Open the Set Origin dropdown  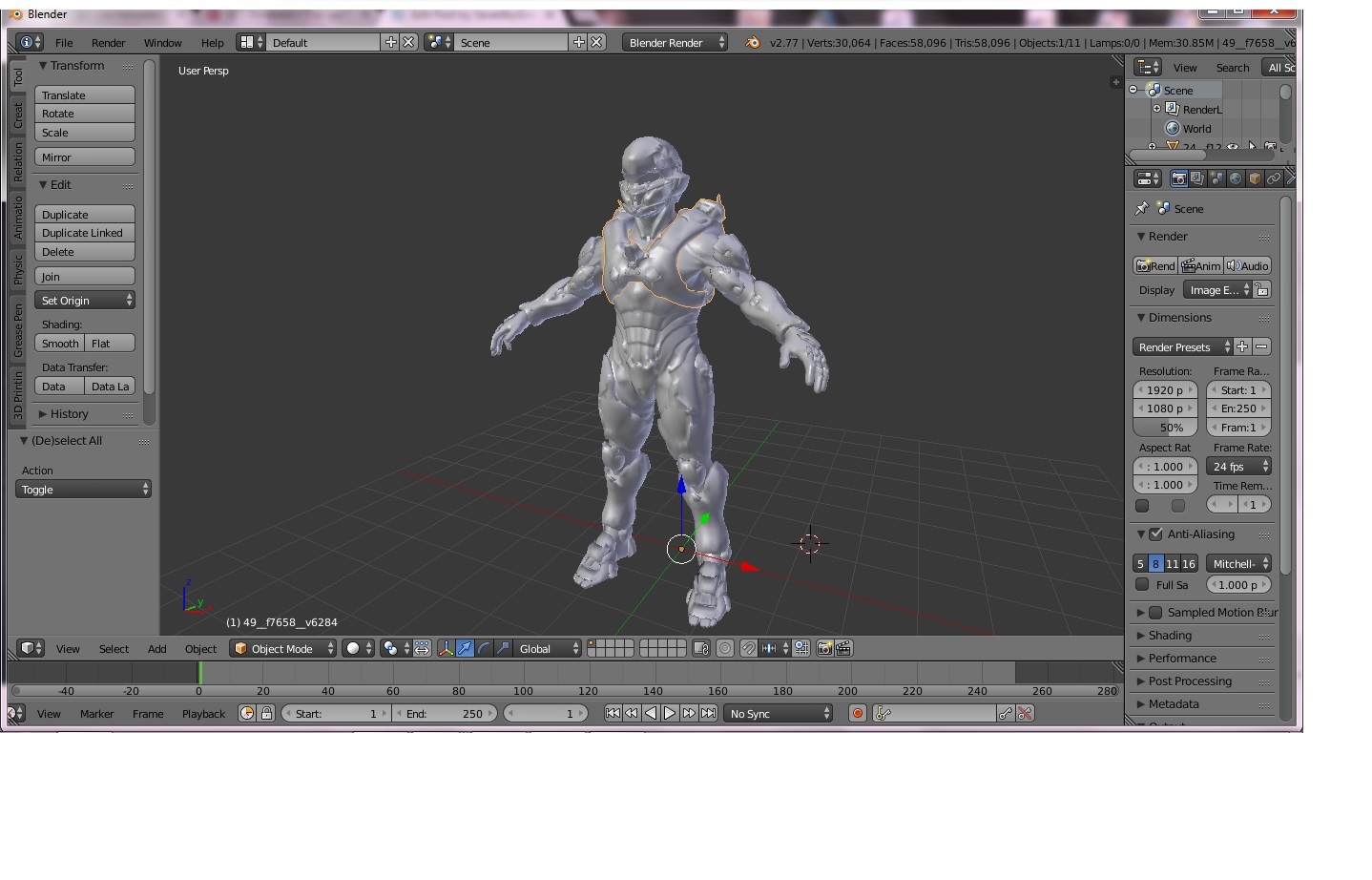pos(85,300)
